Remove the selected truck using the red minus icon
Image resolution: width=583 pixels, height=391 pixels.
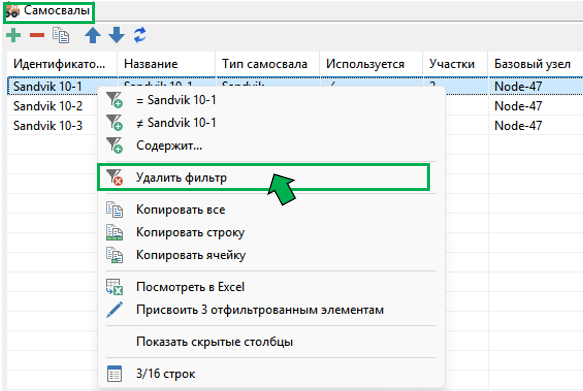coord(37,35)
